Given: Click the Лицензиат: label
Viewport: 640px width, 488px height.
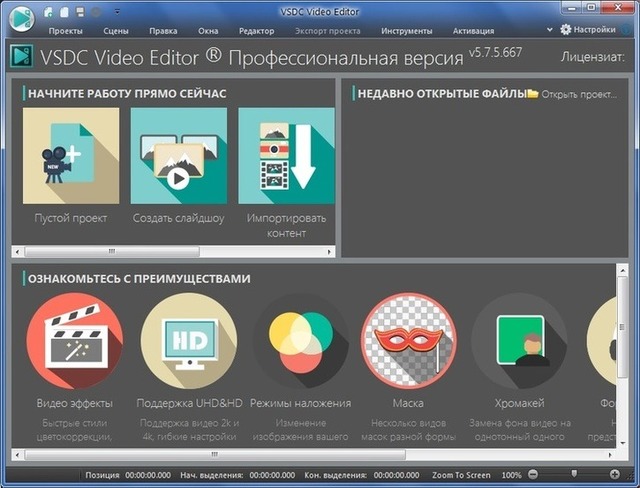Looking at the screenshot, I should [593, 57].
